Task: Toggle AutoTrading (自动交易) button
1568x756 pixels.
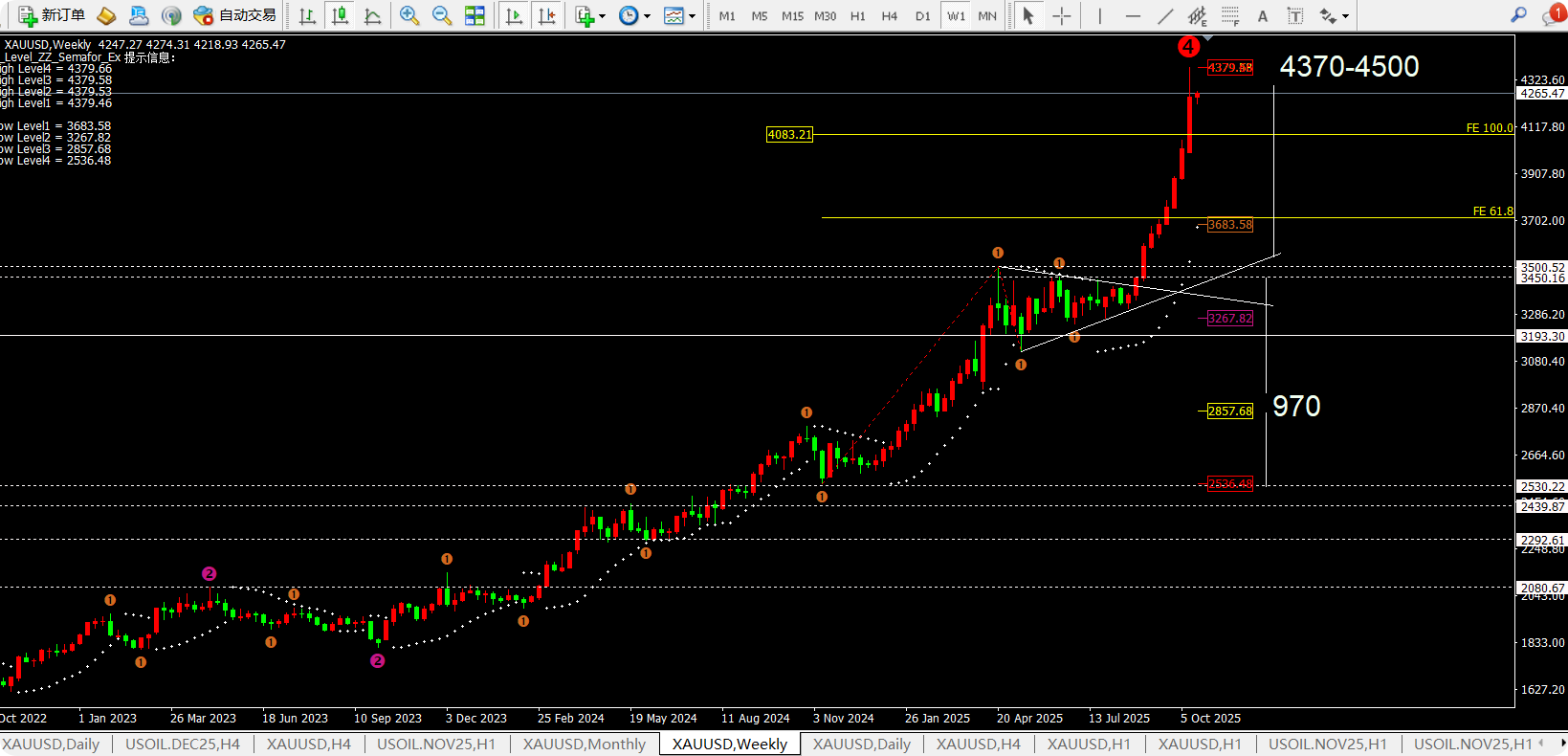Action: pyautogui.click(x=235, y=15)
